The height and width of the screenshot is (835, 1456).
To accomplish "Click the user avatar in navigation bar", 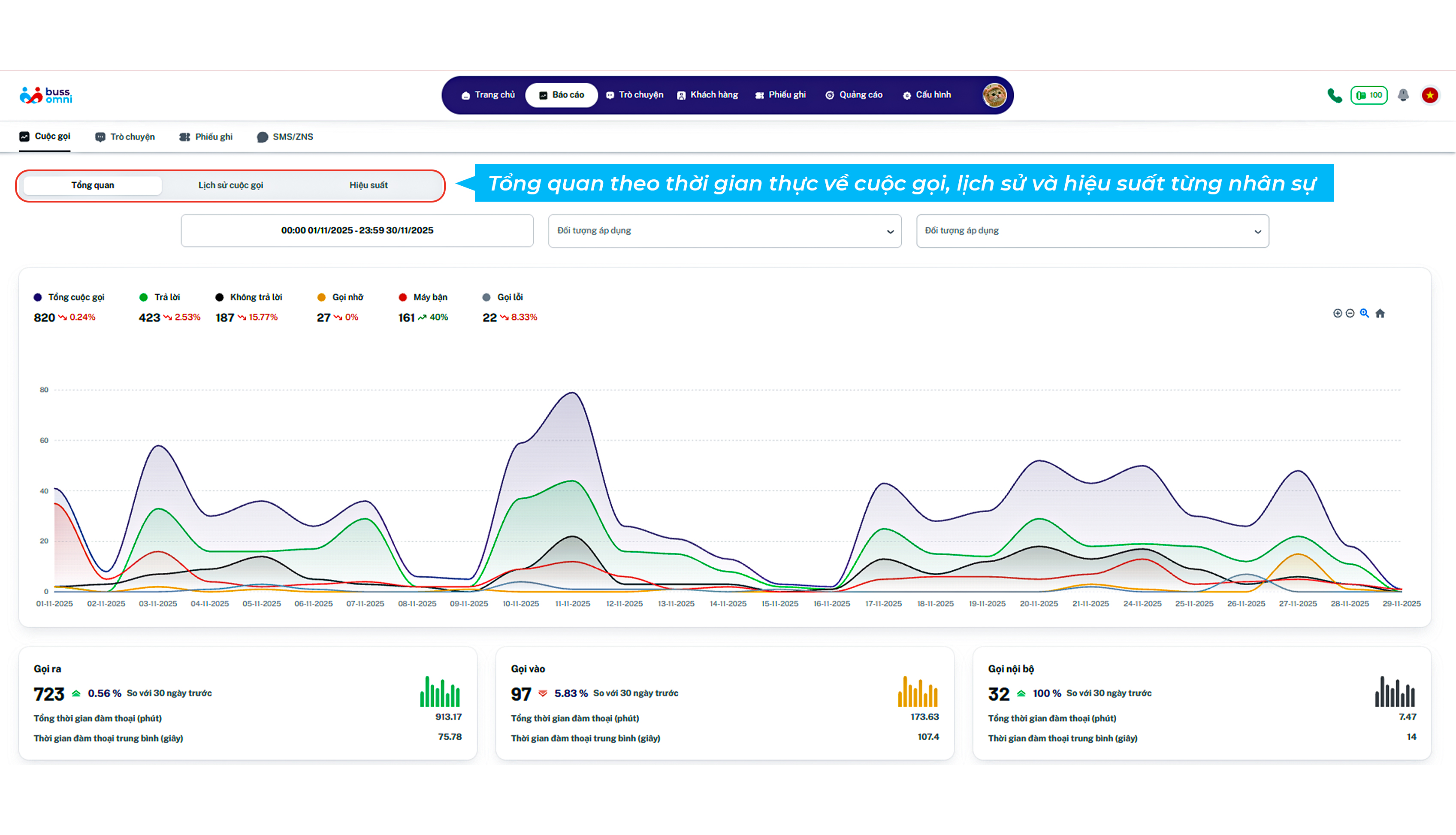I will coord(994,95).
